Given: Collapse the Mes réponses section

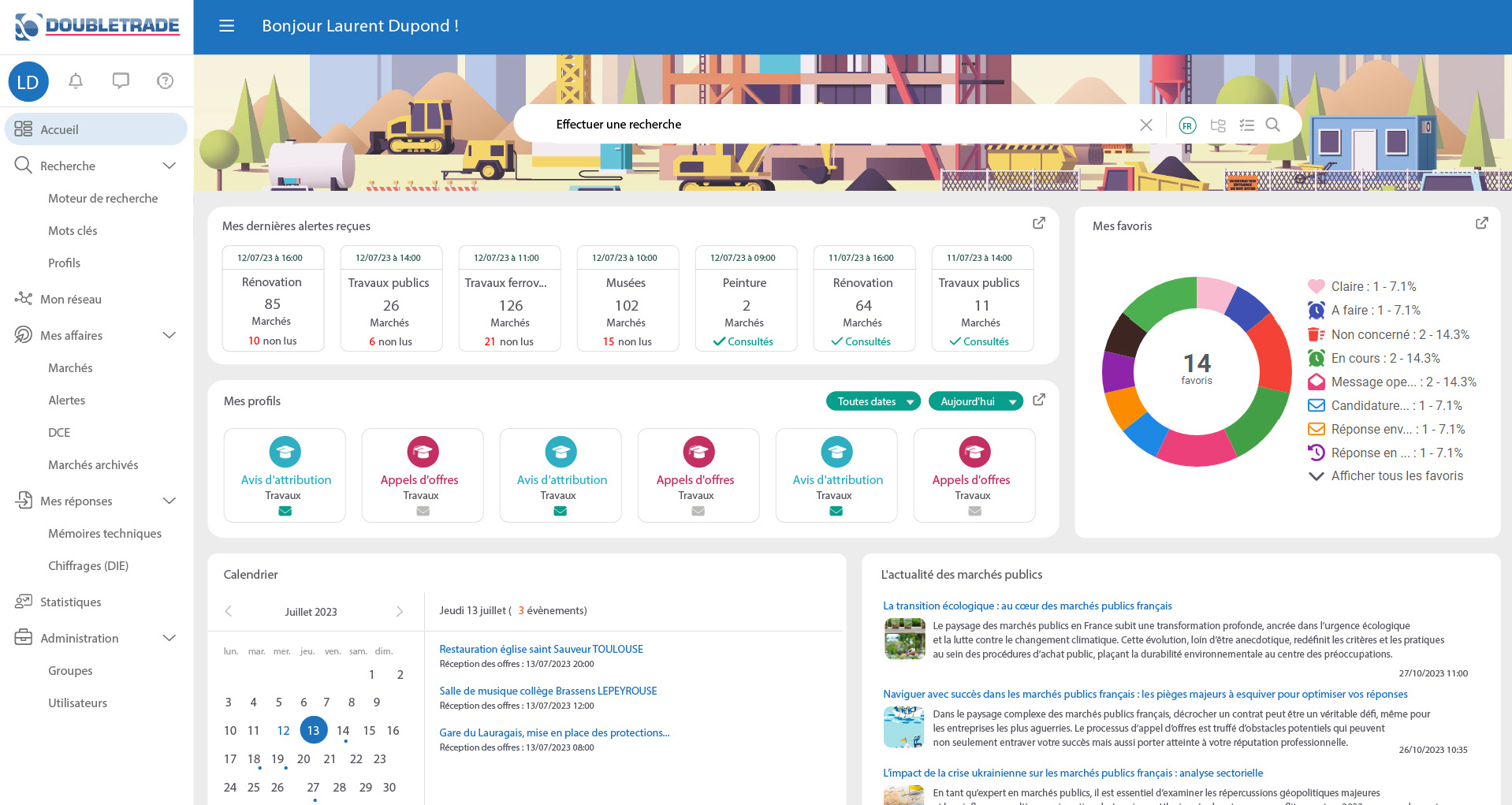Looking at the screenshot, I should [169, 501].
